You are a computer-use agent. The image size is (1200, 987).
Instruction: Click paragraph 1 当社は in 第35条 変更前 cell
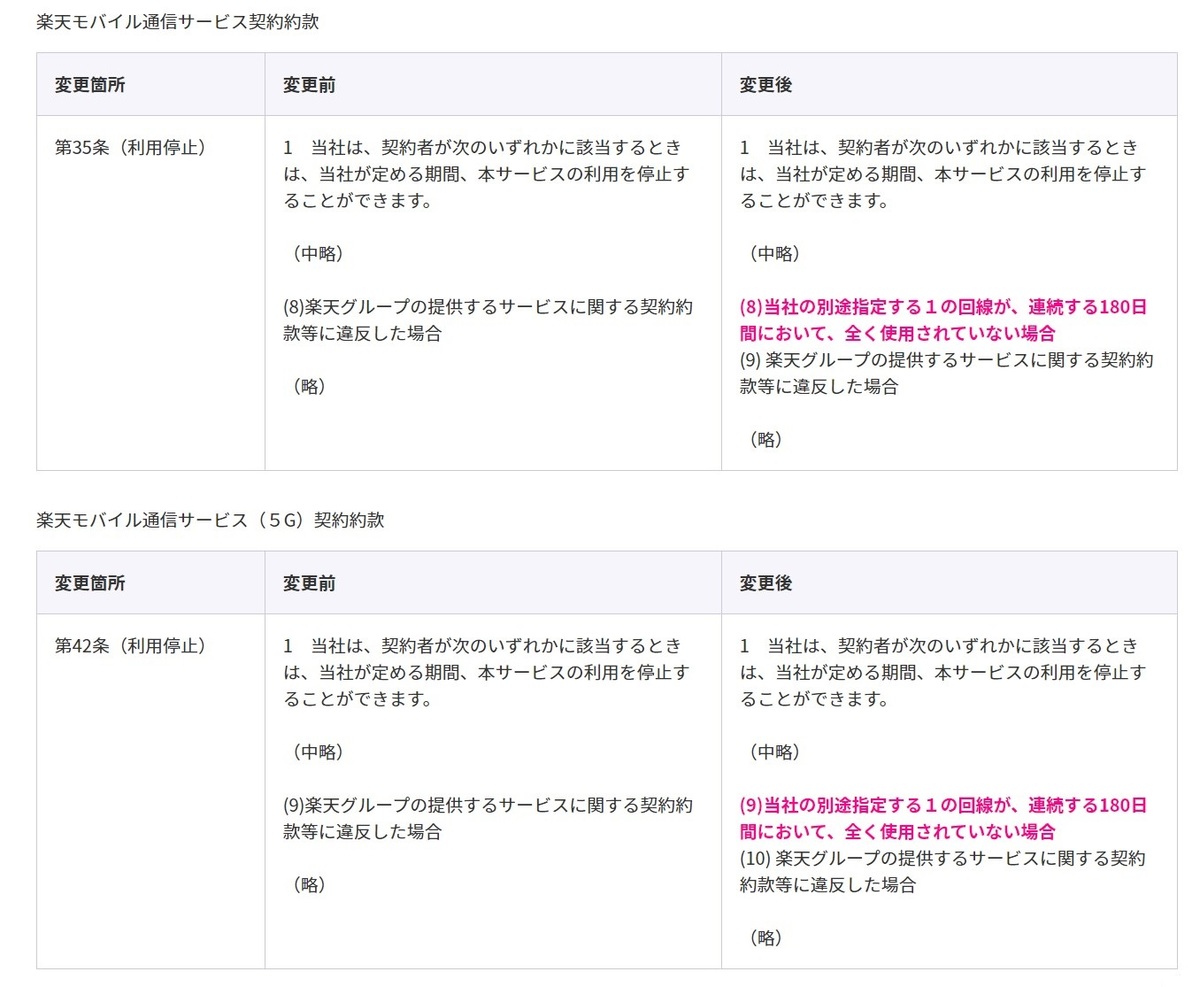[487, 174]
